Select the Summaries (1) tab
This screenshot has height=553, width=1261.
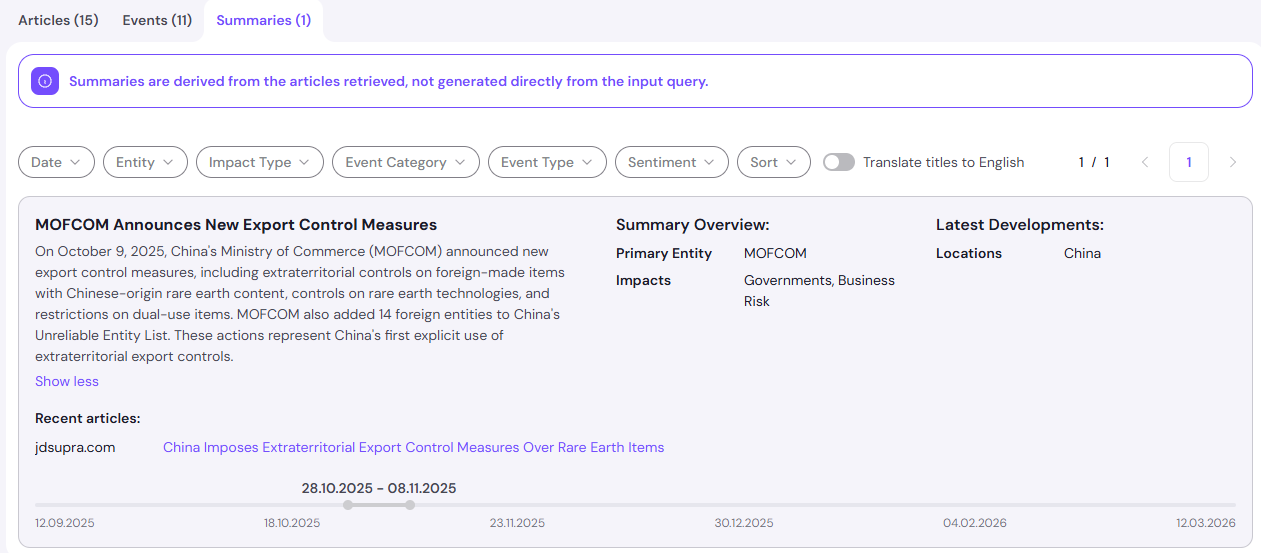[263, 20]
